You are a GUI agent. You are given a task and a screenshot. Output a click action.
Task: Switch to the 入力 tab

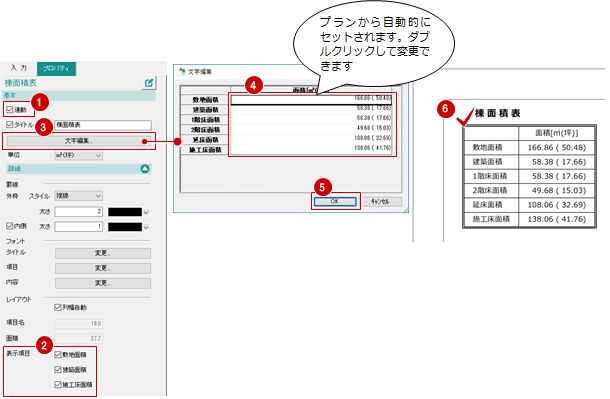click(x=19, y=68)
